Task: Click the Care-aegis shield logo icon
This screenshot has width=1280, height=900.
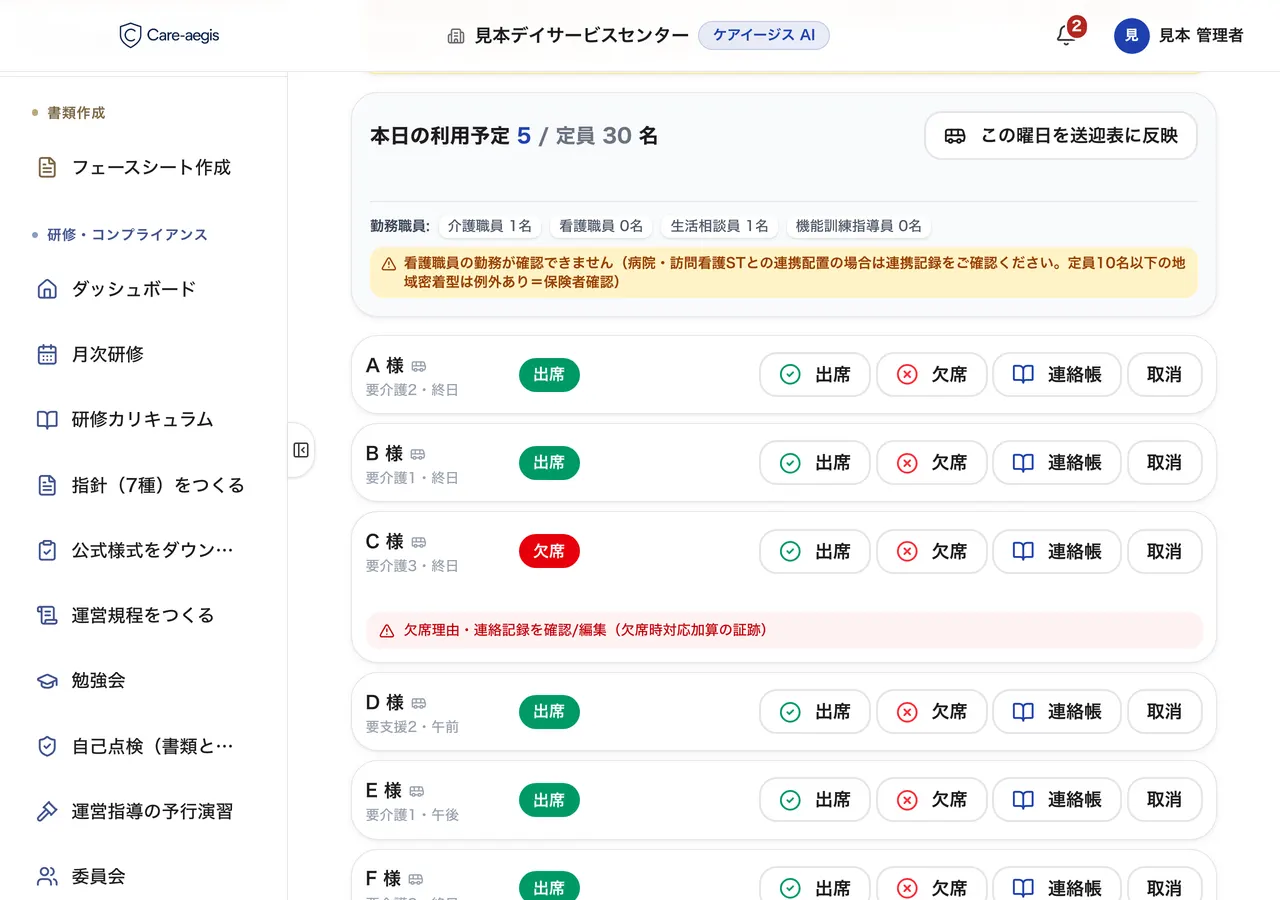Action: pos(130,36)
